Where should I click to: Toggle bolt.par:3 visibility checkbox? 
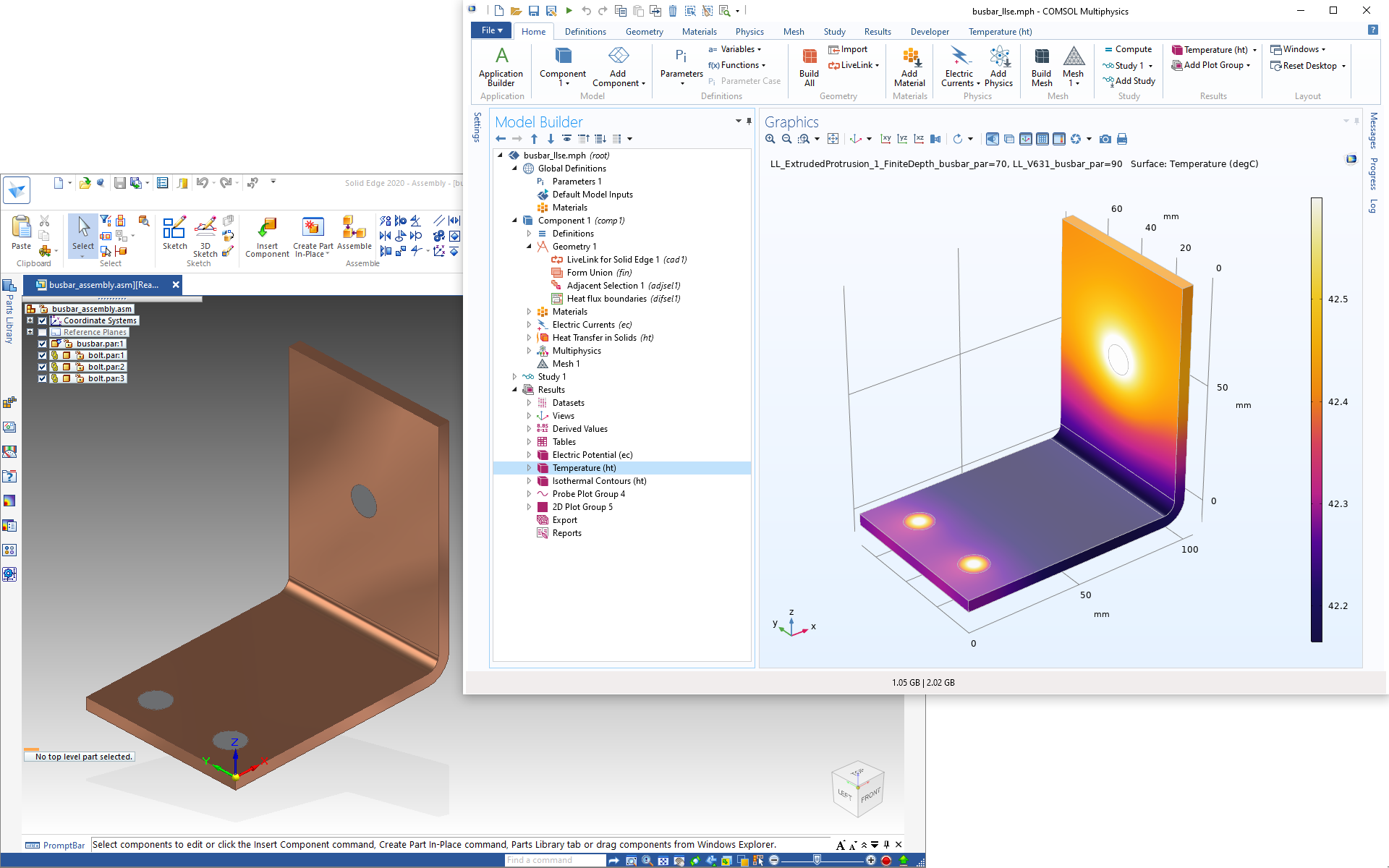click(43, 378)
